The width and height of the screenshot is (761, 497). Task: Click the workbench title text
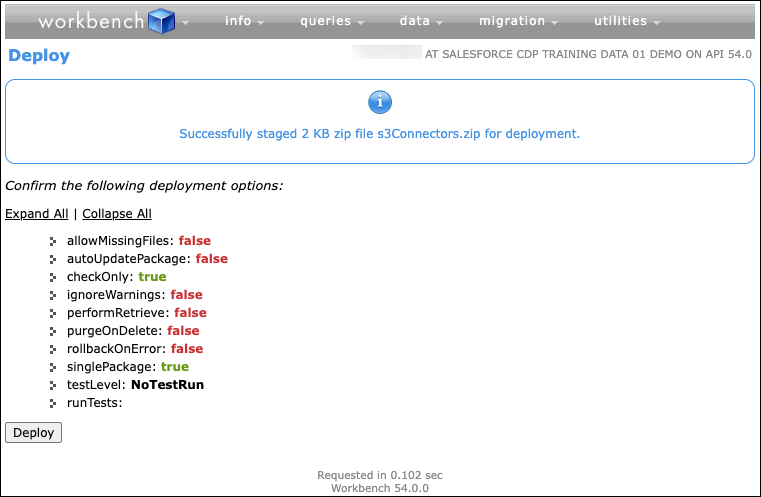click(91, 21)
